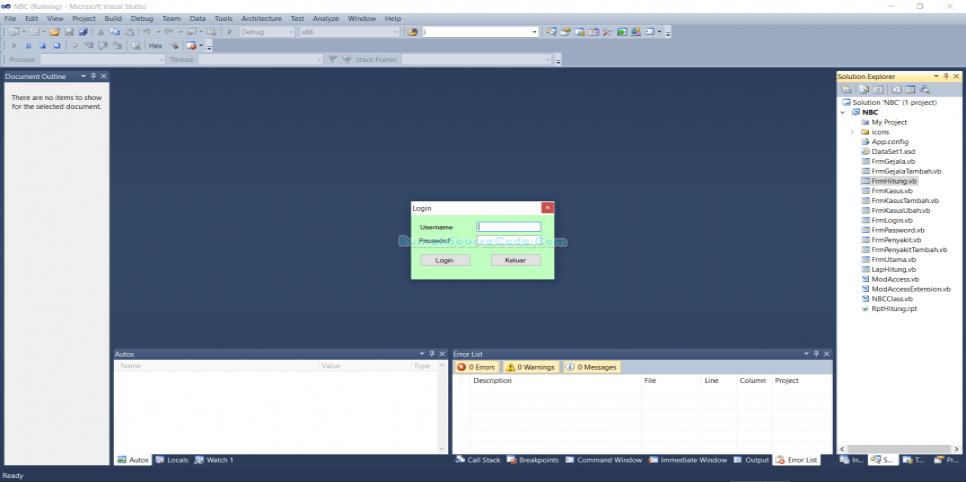
Task: Click the pin icon of Solution Explorer
Action: coord(946,76)
